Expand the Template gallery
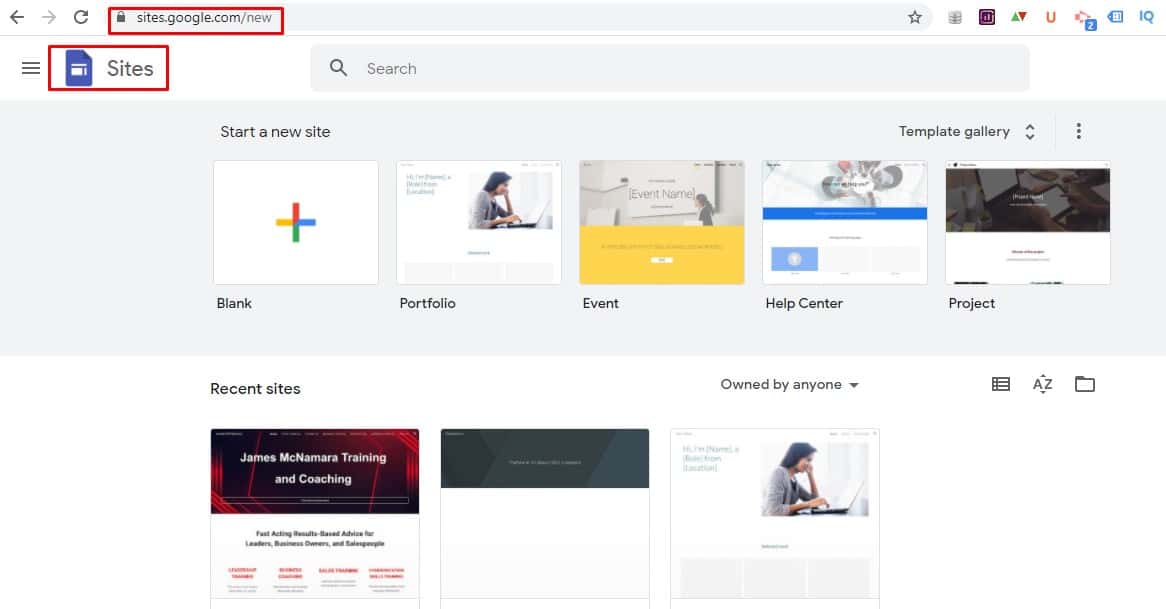 click(x=967, y=132)
